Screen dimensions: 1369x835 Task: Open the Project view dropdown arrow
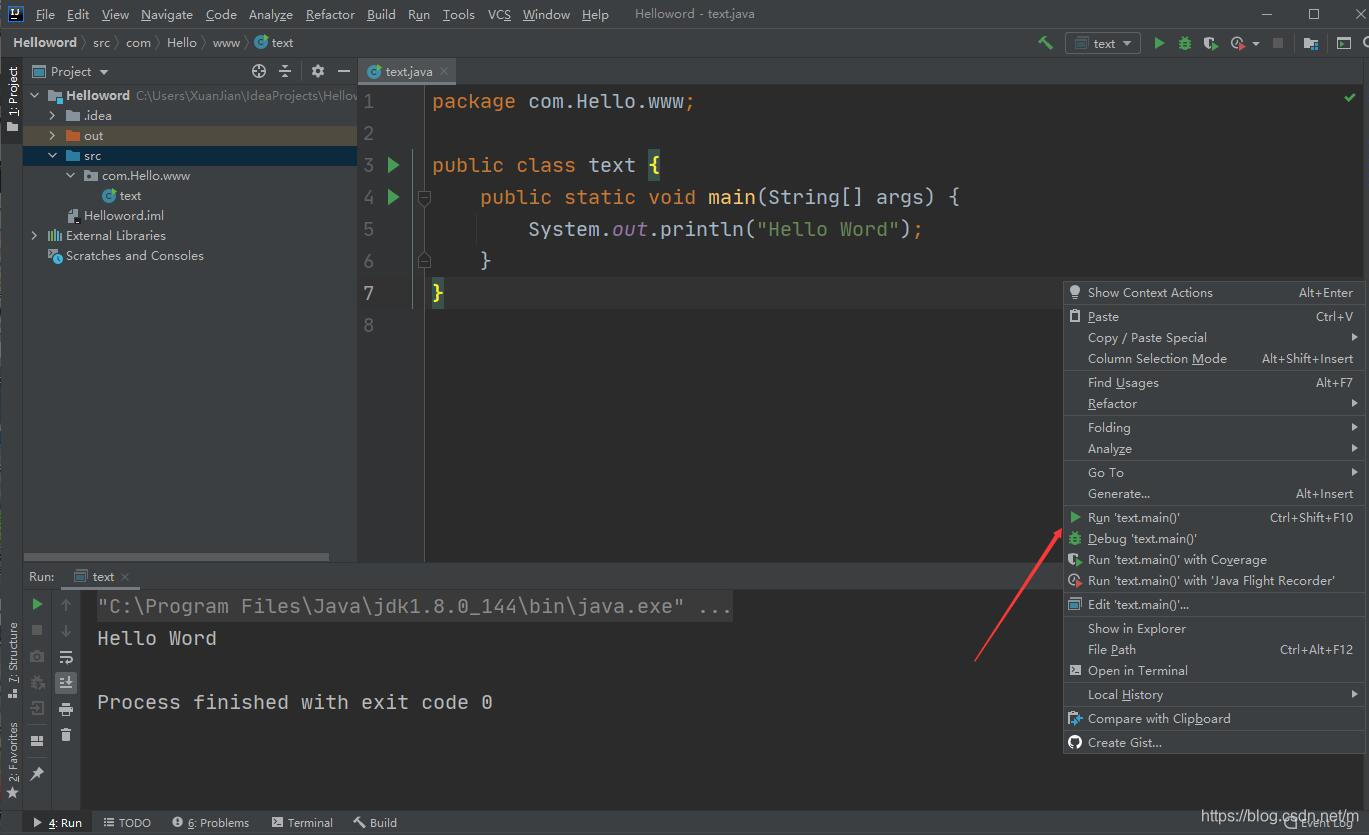104,72
